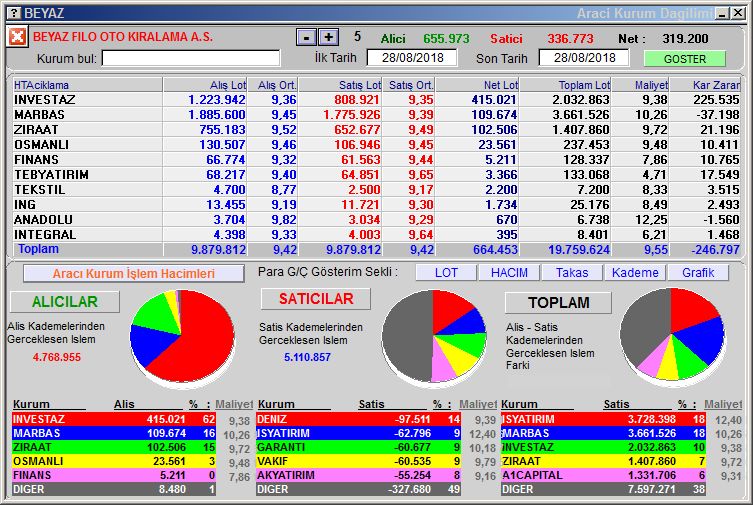Select the OSMANLI row in the table
This screenshot has height=505, width=753.
click(x=376, y=144)
